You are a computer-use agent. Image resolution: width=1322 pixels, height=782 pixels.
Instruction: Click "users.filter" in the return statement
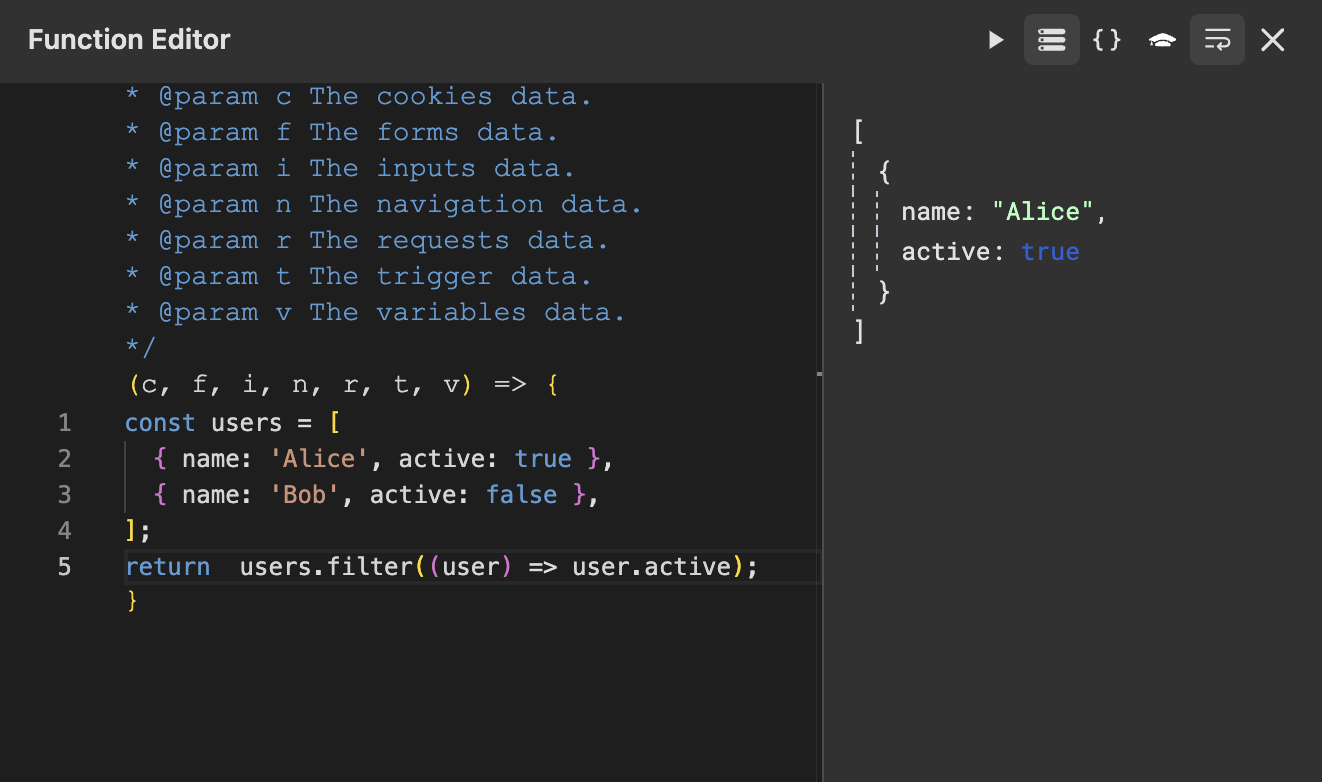tap(326, 567)
